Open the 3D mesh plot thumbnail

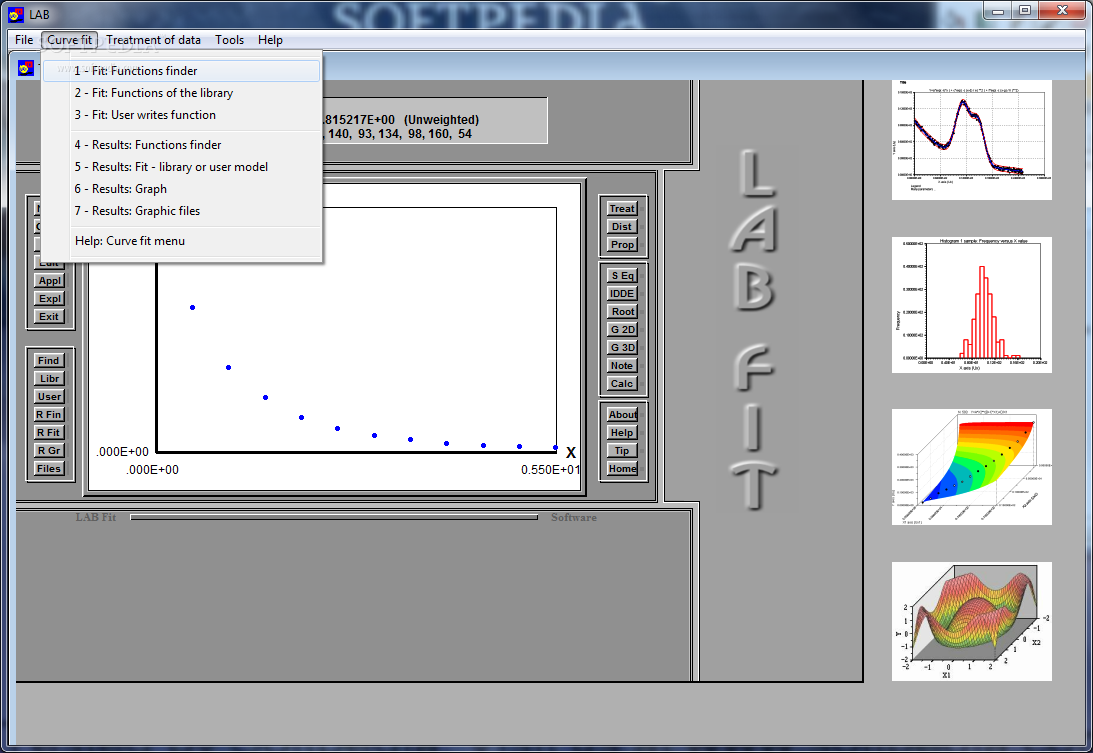(972, 621)
